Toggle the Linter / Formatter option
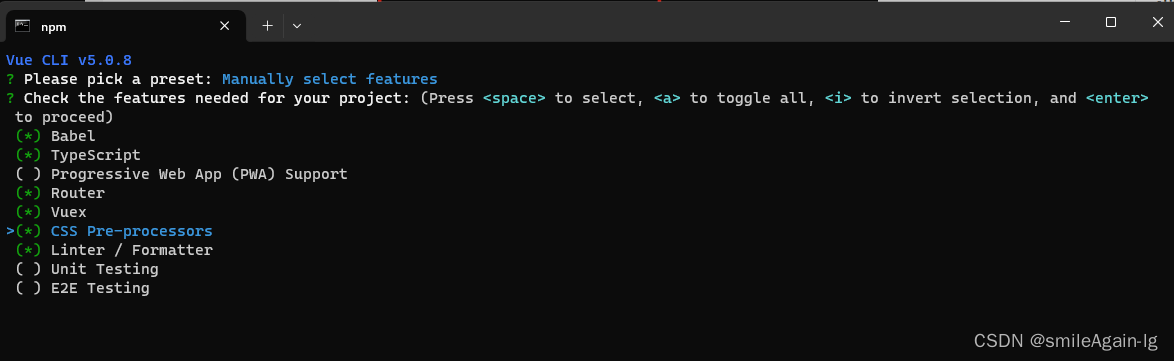The image size is (1174, 361). coord(114,249)
